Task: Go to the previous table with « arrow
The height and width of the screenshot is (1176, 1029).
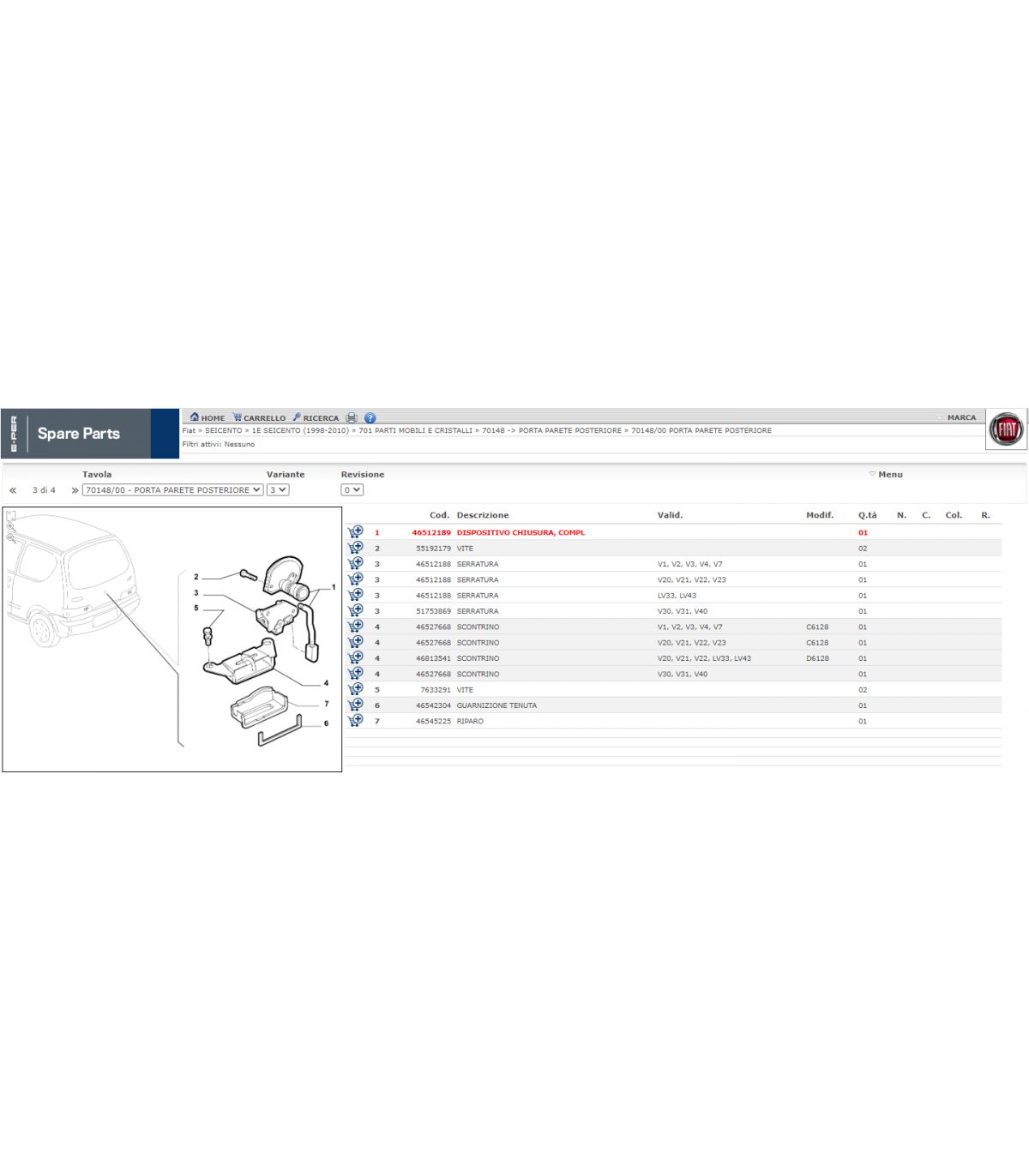Action: pyautogui.click(x=13, y=490)
